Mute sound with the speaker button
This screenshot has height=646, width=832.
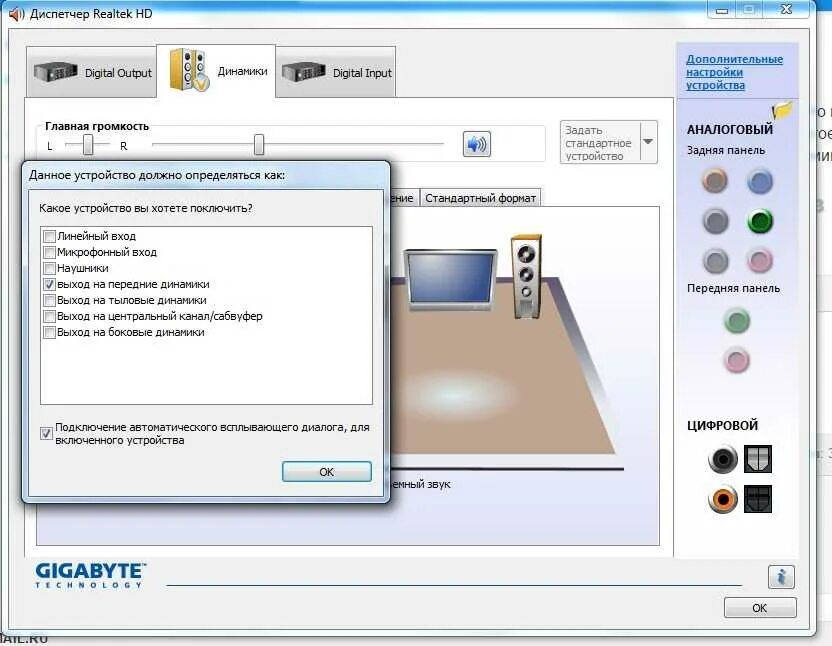pyautogui.click(x=476, y=144)
